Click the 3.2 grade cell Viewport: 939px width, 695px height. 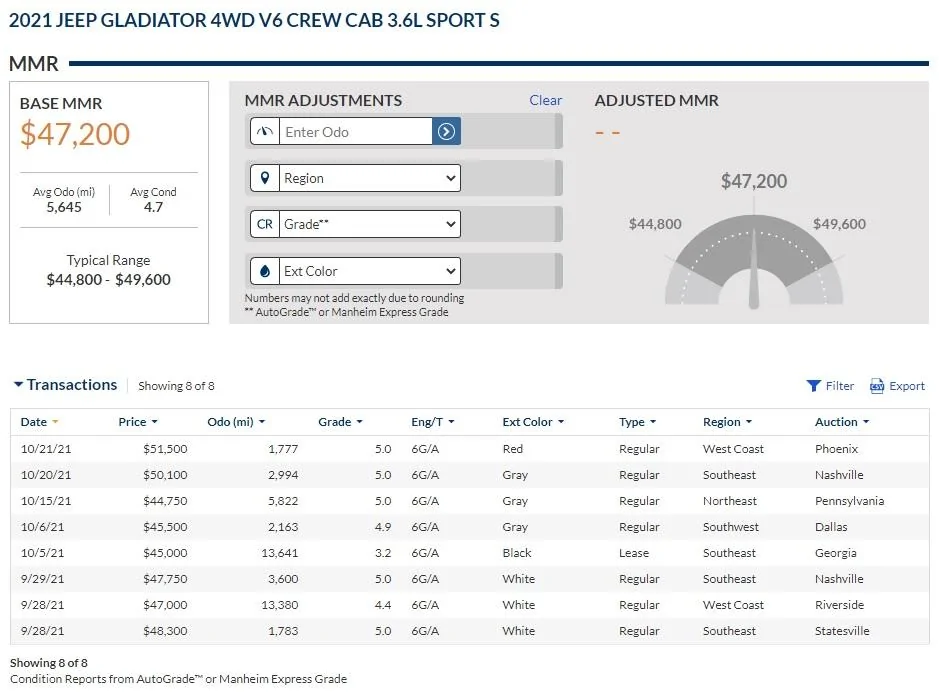tap(383, 553)
